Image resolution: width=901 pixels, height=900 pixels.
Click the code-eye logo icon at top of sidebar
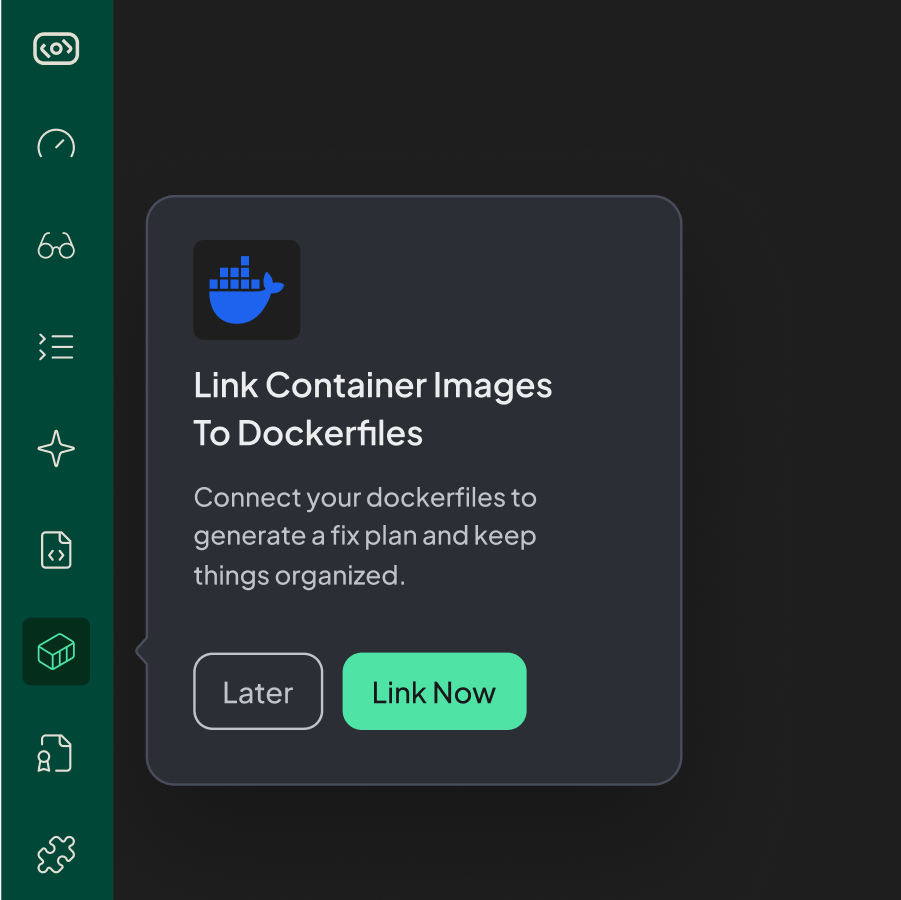point(56,48)
